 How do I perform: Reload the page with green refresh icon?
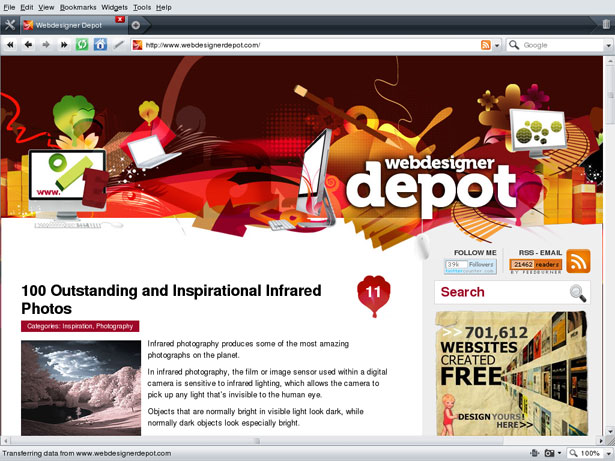pos(82,45)
